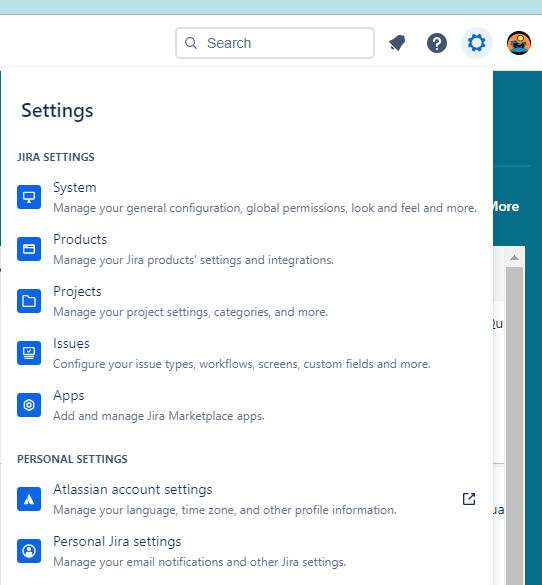542x585 pixels.
Task: Focus the Search input field
Action: 275,43
